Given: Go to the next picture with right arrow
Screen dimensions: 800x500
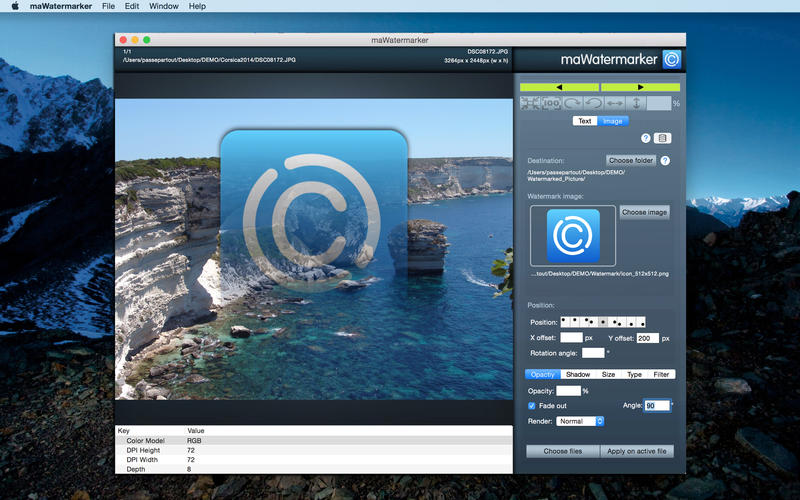Looking at the screenshot, I should click(640, 87).
